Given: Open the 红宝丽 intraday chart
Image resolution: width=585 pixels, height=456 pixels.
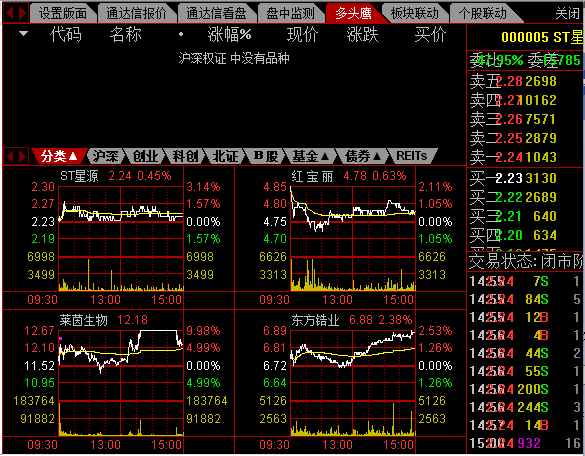Looking at the screenshot, I should point(353,239).
